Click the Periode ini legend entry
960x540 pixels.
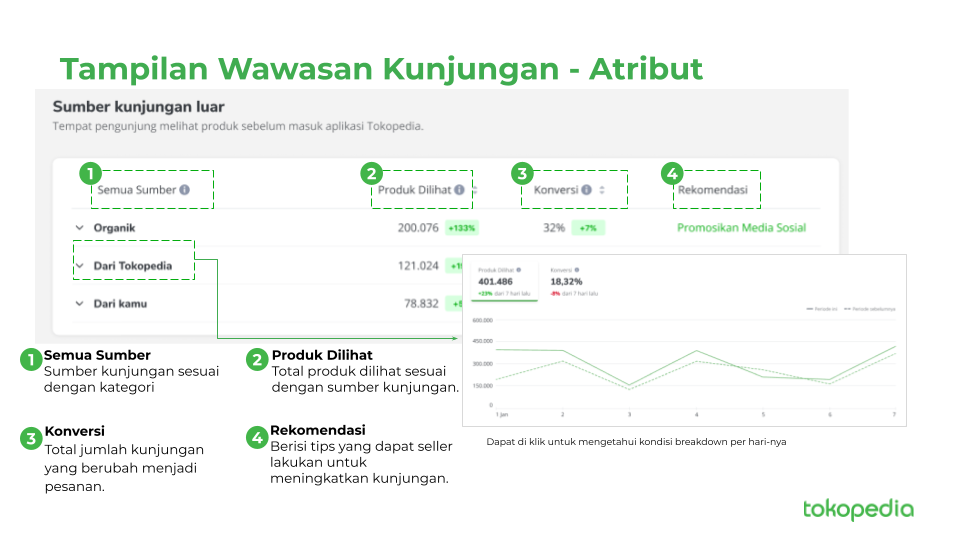click(822, 309)
